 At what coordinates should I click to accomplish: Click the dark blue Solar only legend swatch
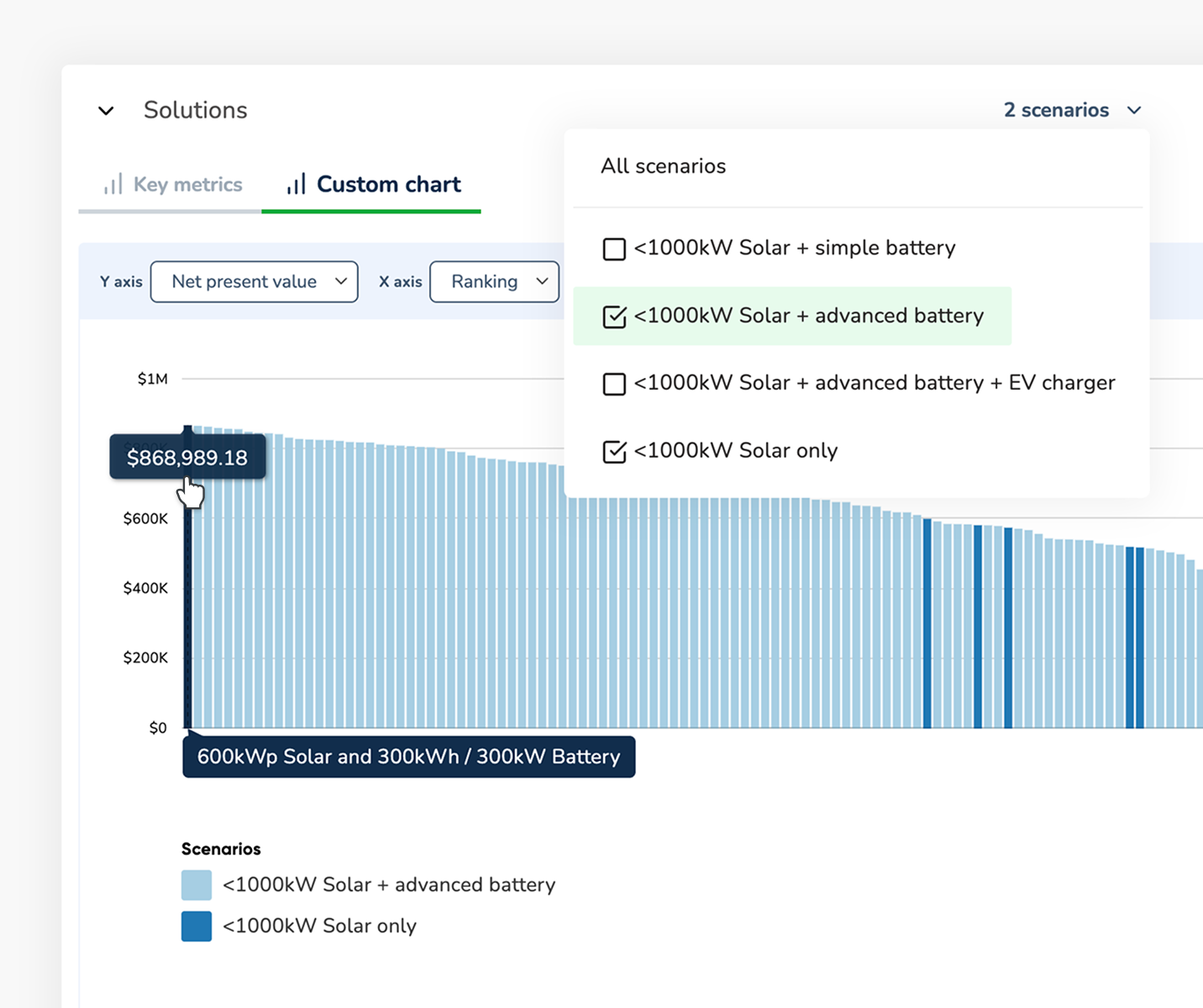tap(197, 927)
